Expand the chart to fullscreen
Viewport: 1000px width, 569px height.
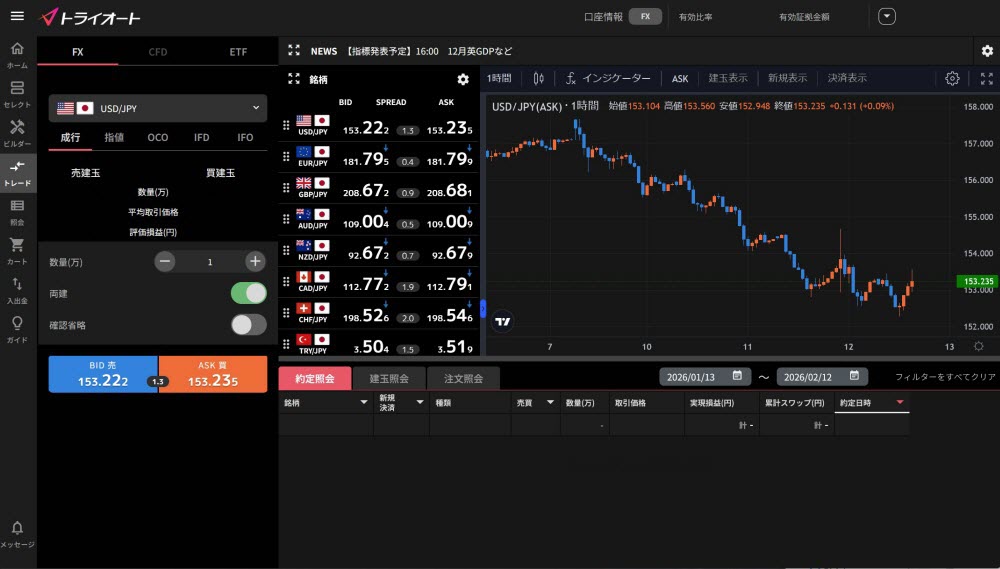point(986,78)
